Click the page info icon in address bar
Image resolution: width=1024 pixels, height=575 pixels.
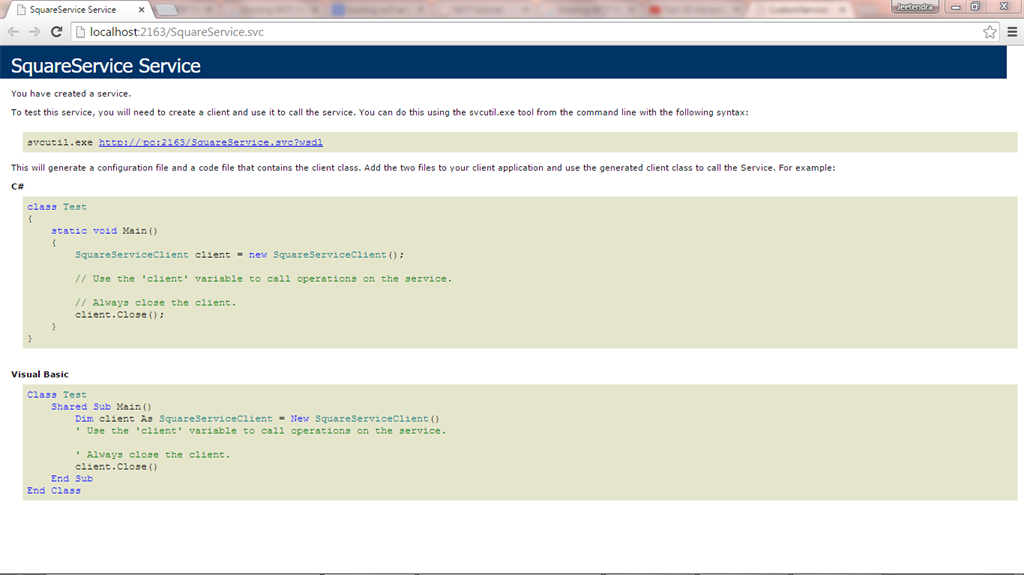pyautogui.click(x=80, y=32)
